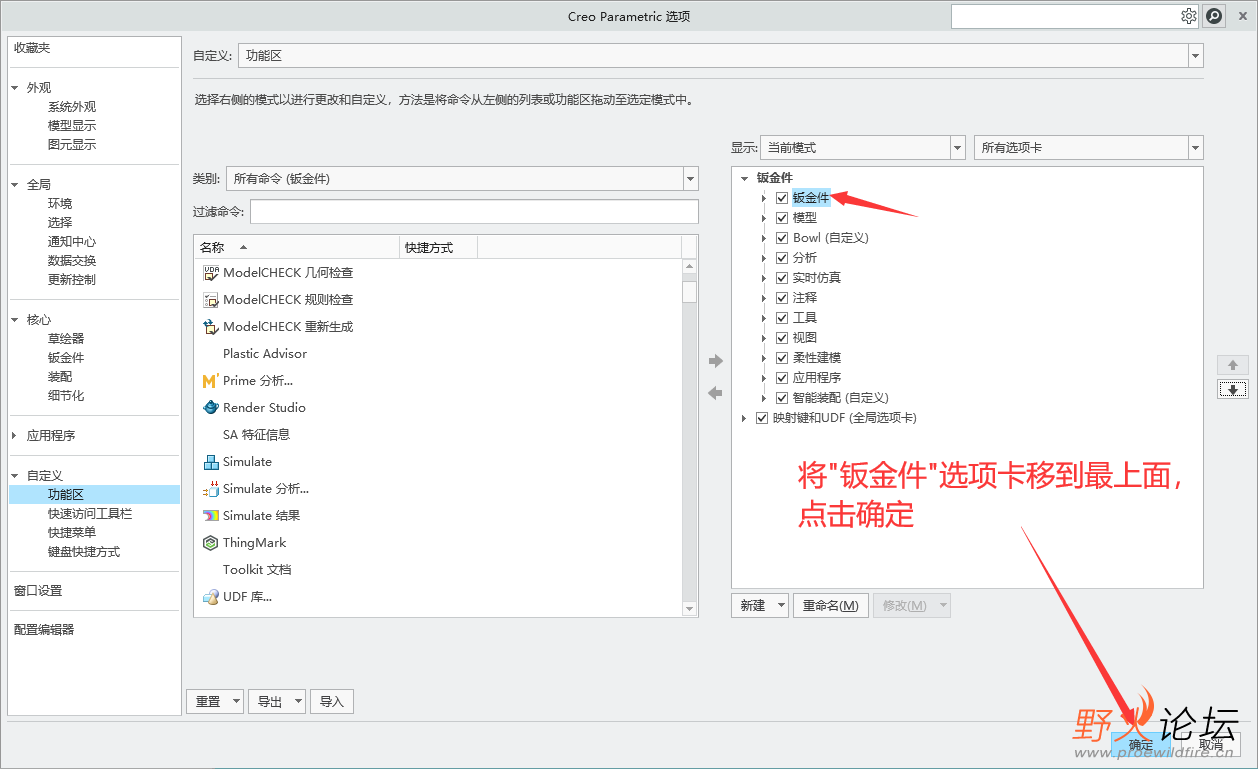This screenshot has width=1258, height=769.
Task: Expand the 映射键和UDF node
Action: tap(744, 418)
